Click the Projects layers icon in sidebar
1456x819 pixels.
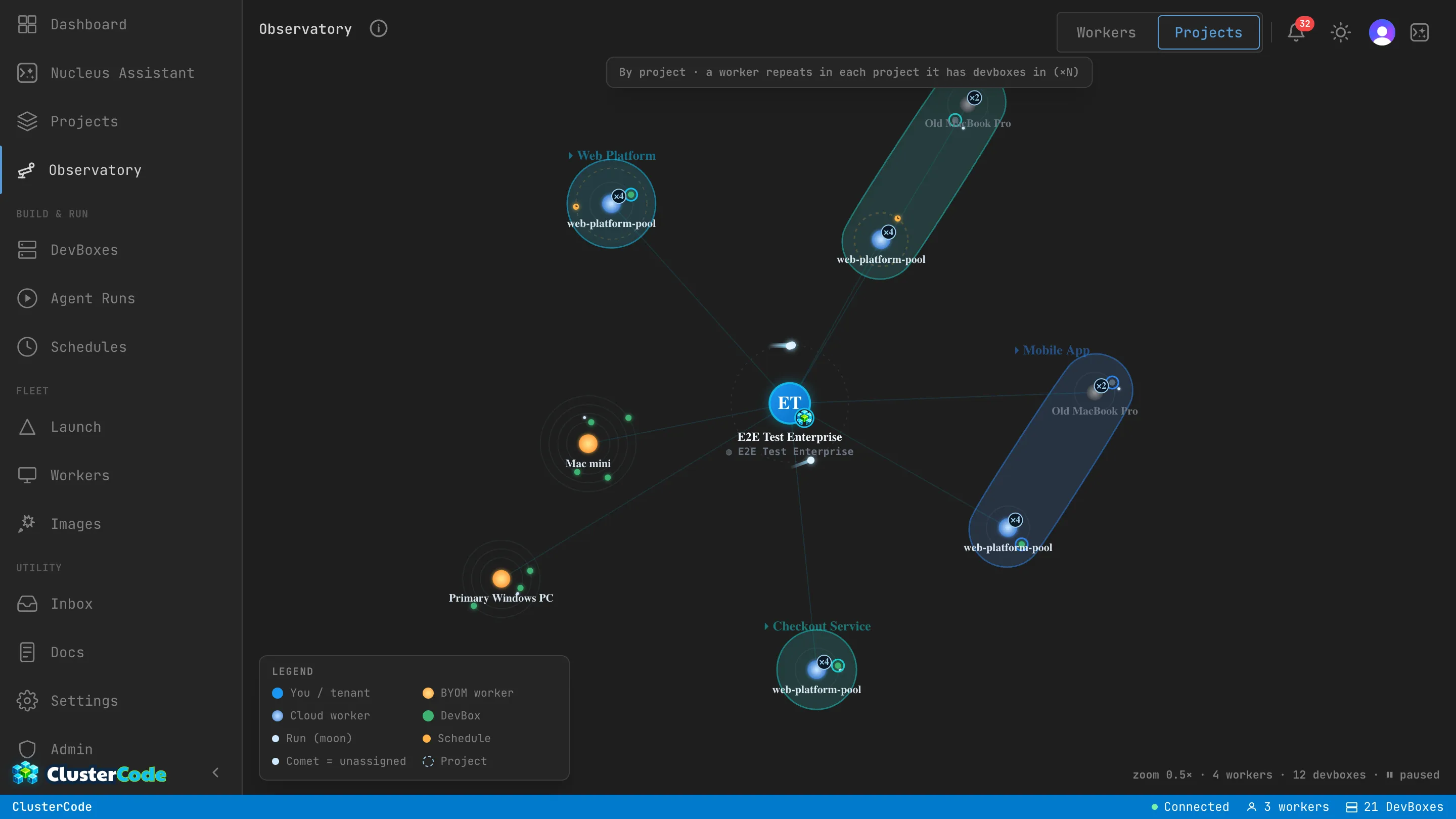(x=27, y=121)
